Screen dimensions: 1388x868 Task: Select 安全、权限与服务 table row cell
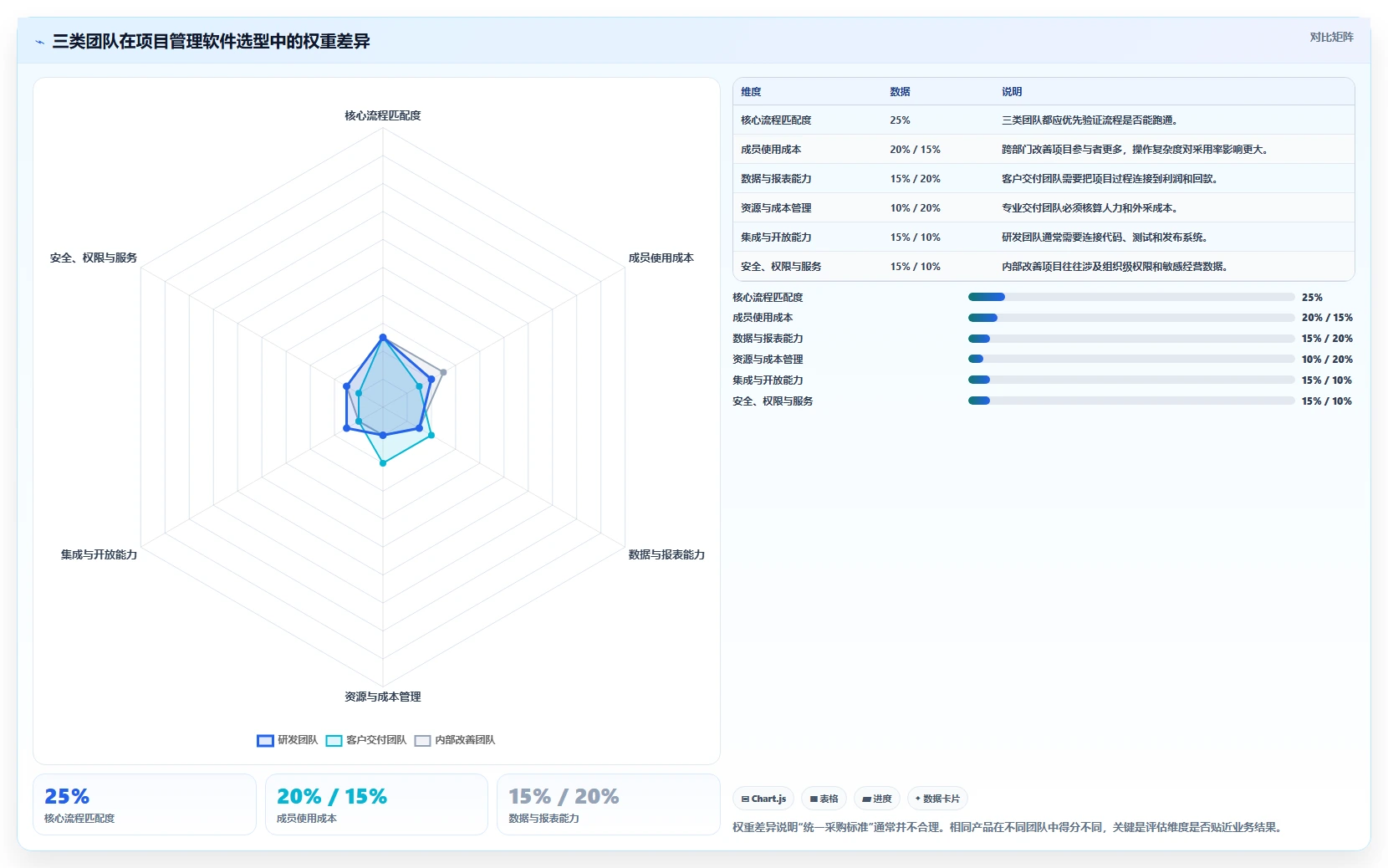click(x=781, y=267)
